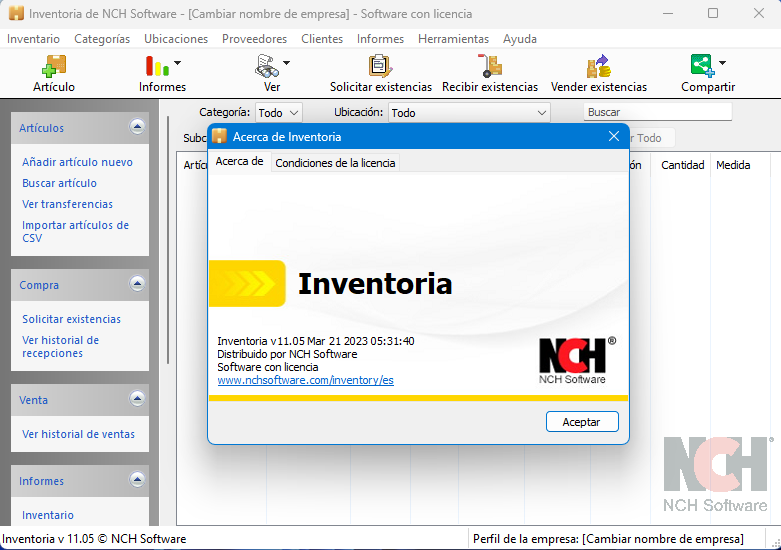Open the Clientes menu
Image resolution: width=781 pixels, height=550 pixels.
322,39
